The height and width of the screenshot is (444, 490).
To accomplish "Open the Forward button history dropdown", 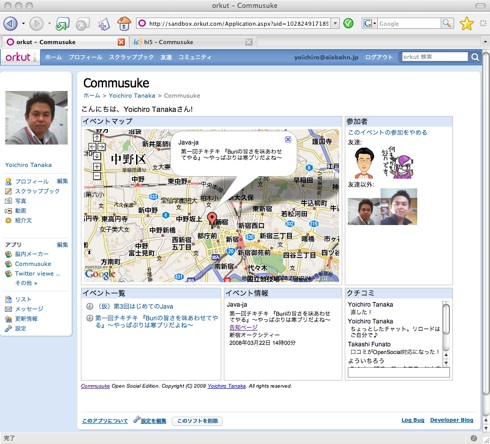I will coord(49,24).
